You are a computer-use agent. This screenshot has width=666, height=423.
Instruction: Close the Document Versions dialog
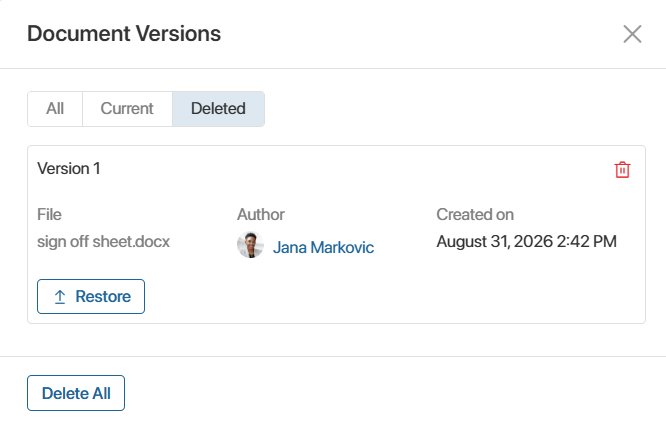click(x=632, y=34)
